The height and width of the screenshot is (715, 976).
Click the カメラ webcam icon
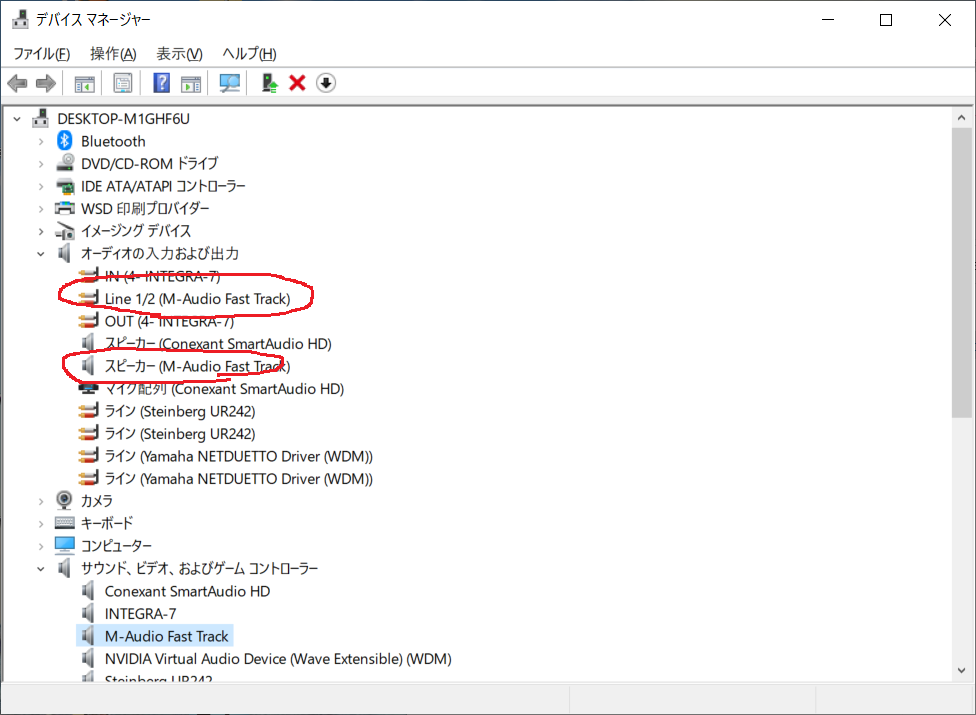point(64,500)
